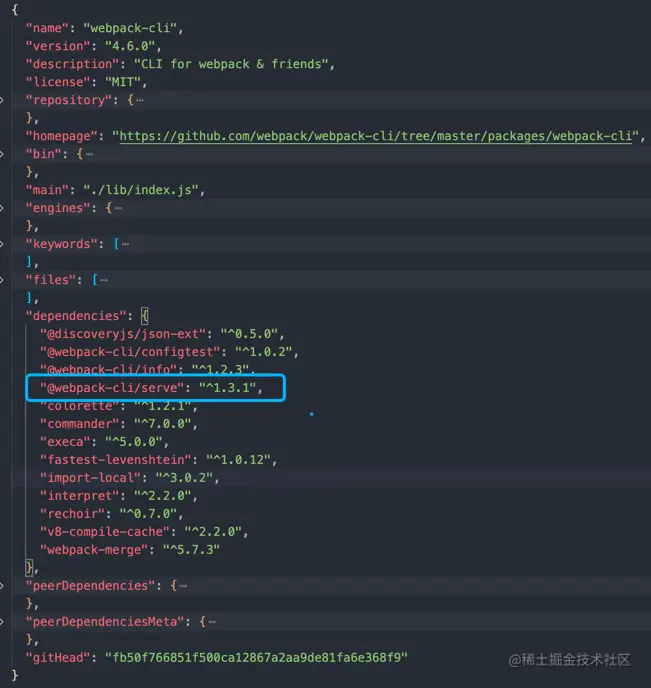Expand the folded "peerDependencies" object
Viewport: 651px width, 688px height.
[x=2, y=586]
